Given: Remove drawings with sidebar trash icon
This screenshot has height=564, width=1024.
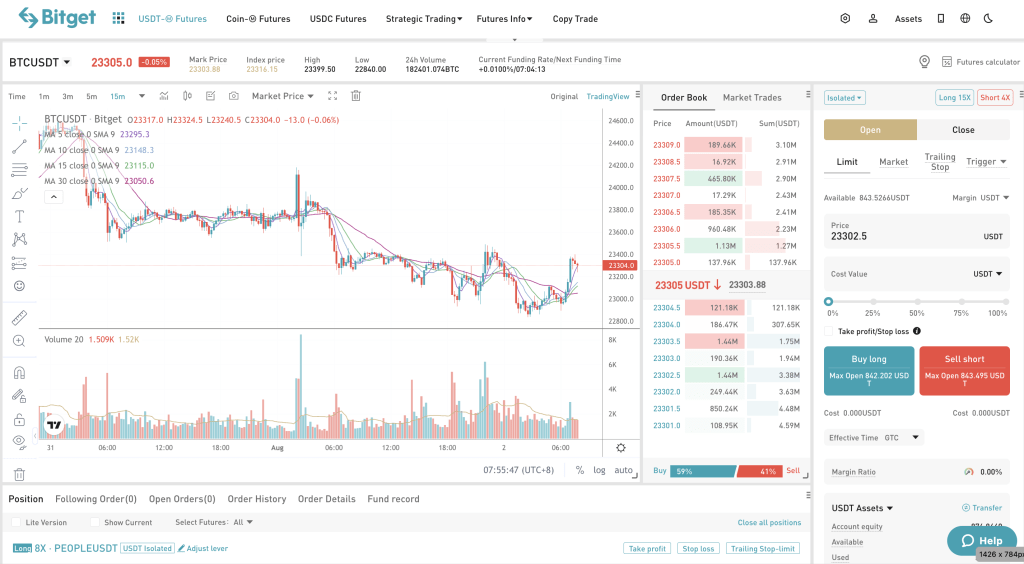Looking at the screenshot, I should (x=20, y=475).
